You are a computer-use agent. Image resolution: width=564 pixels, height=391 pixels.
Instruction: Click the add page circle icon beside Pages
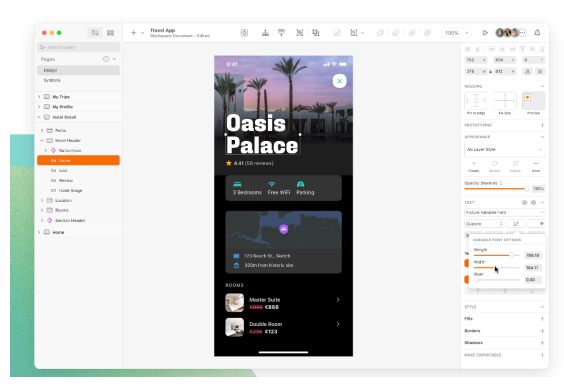[106, 59]
